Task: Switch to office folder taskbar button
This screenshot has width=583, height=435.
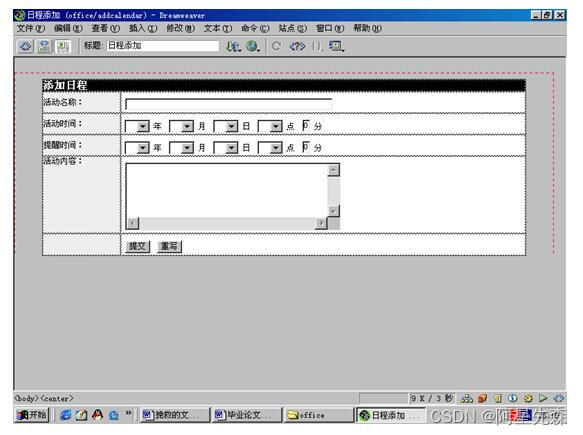Action: coord(319,415)
